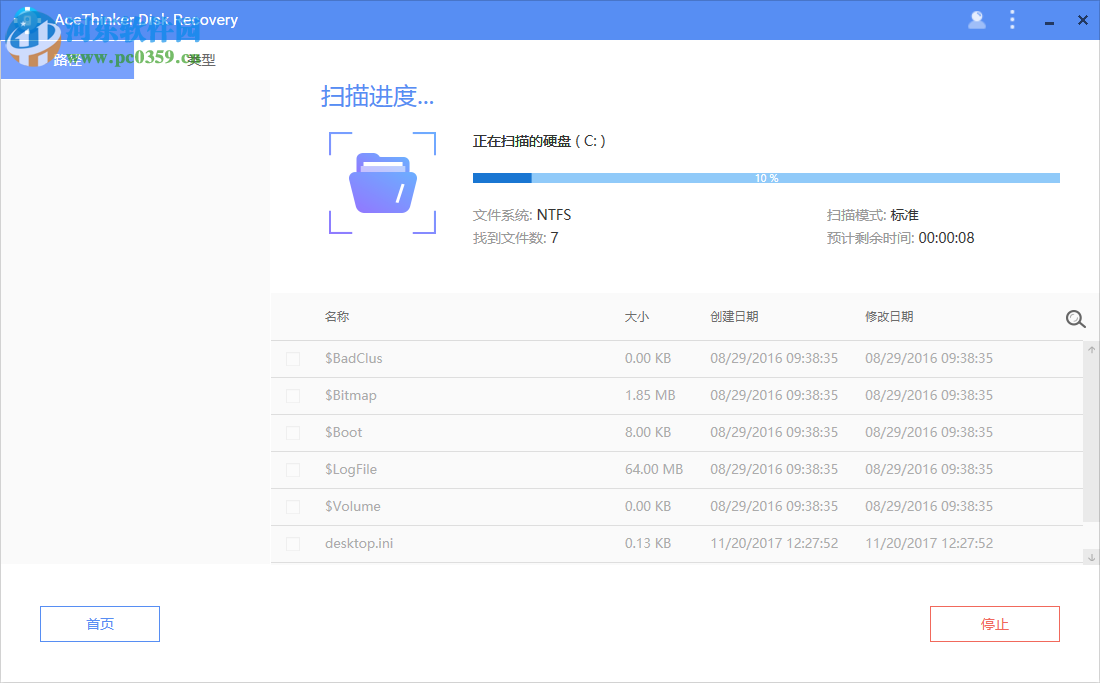Check the $Boot file checkbox

coord(293,432)
